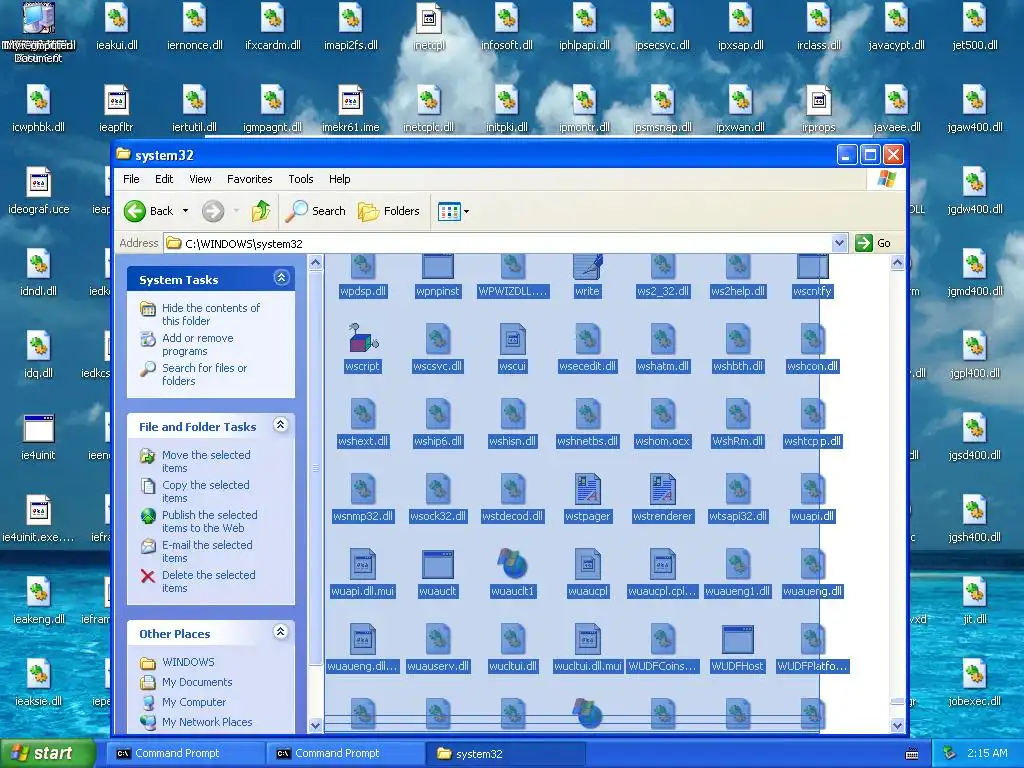Image resolution: width=1024 pixels, height=768 pixels.
Task: Click Search for files or folders link
Action: [x=204, y=374]
